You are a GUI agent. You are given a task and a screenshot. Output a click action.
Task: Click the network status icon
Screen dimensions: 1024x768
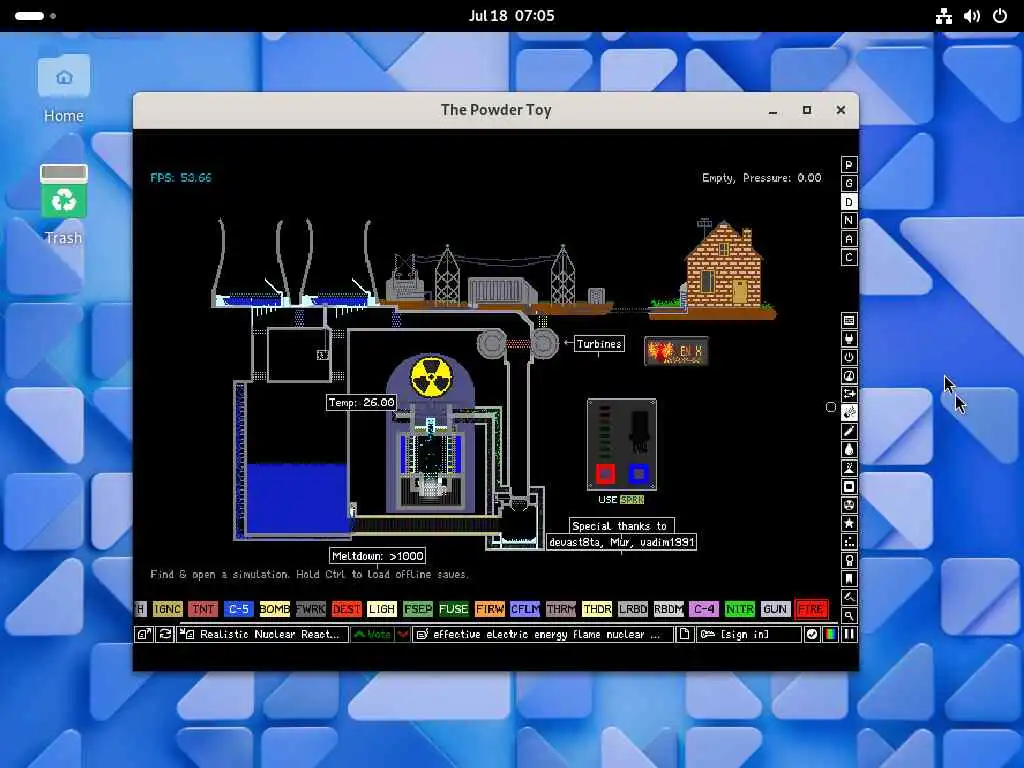944,16
